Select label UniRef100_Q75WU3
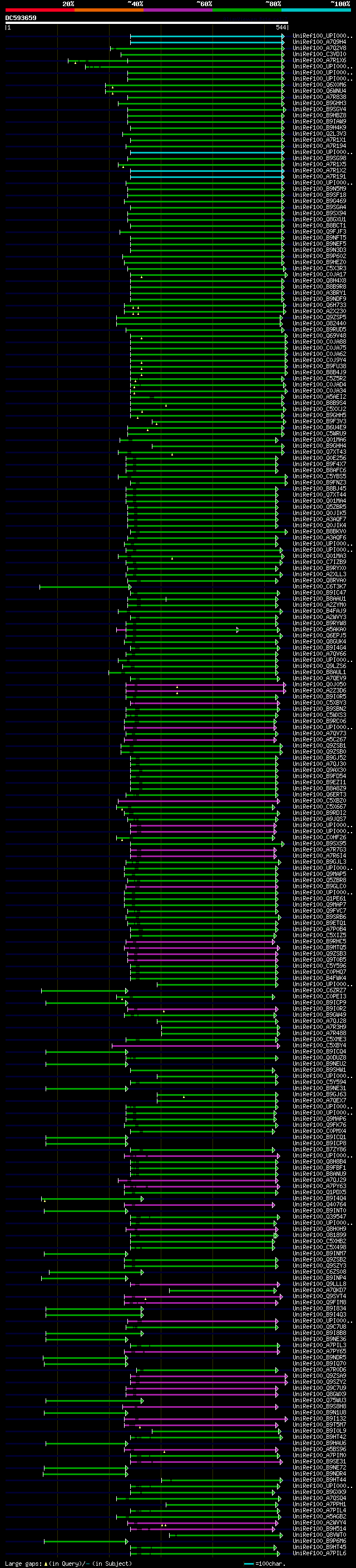This screenshot has width=356, height=1568. click(x=319, y=1401)
